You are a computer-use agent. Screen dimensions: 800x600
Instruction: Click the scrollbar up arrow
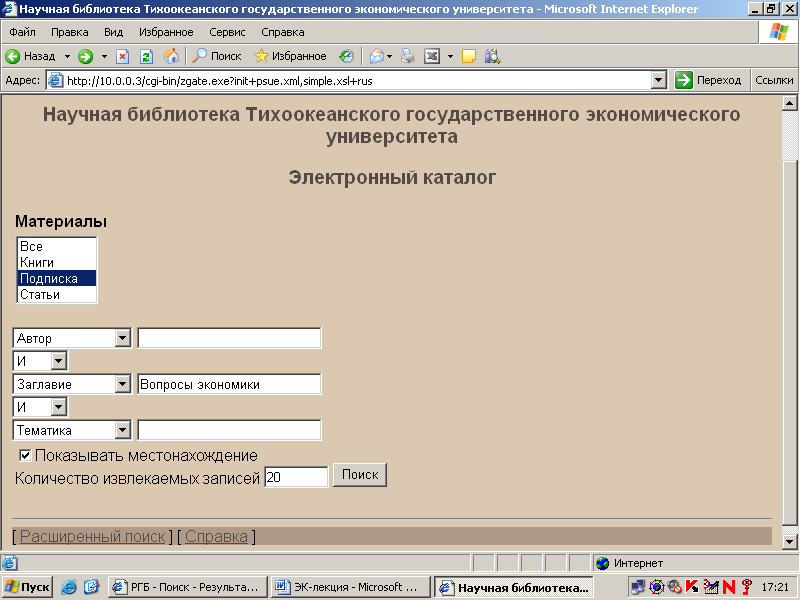[789, 104]
